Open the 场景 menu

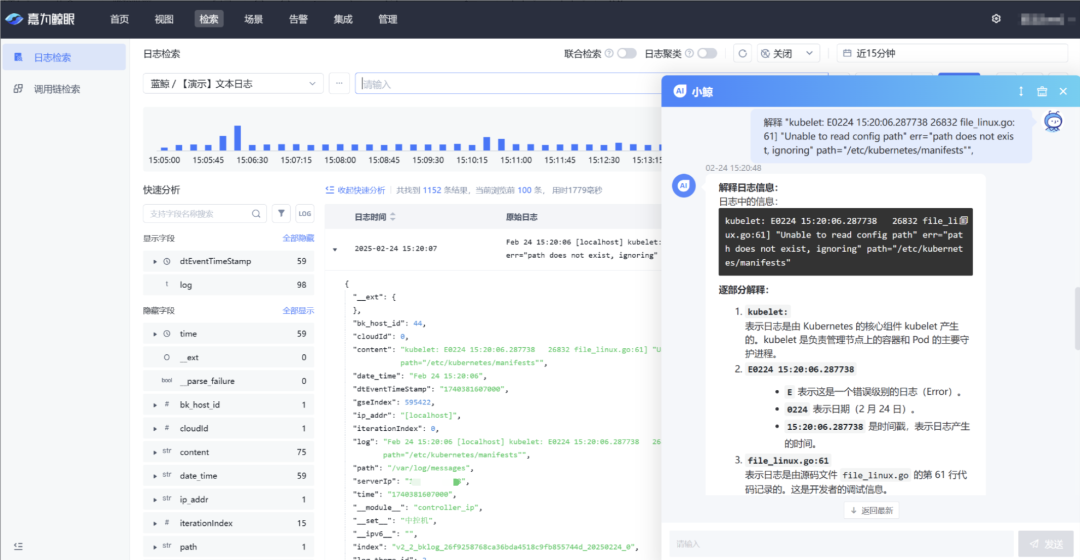[x=253, y=19]
